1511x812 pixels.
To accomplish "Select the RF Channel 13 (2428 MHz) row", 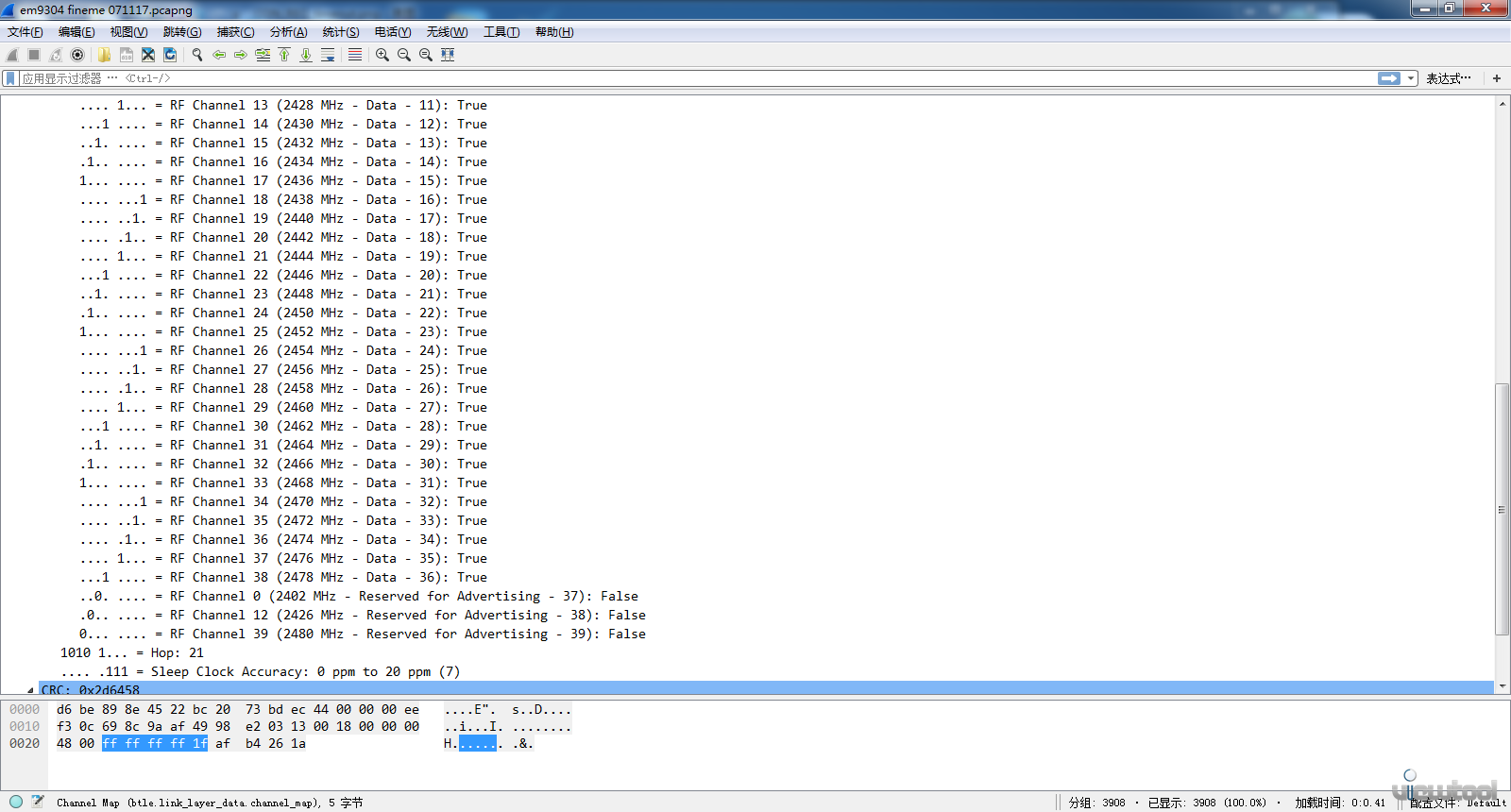I will (283, 105).
